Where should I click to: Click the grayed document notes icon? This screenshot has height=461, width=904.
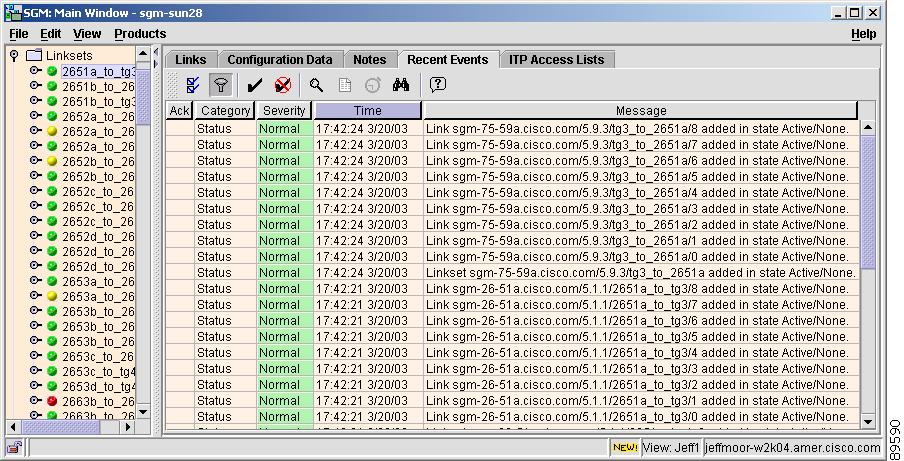pyautogui.click(x=345, y=85)
